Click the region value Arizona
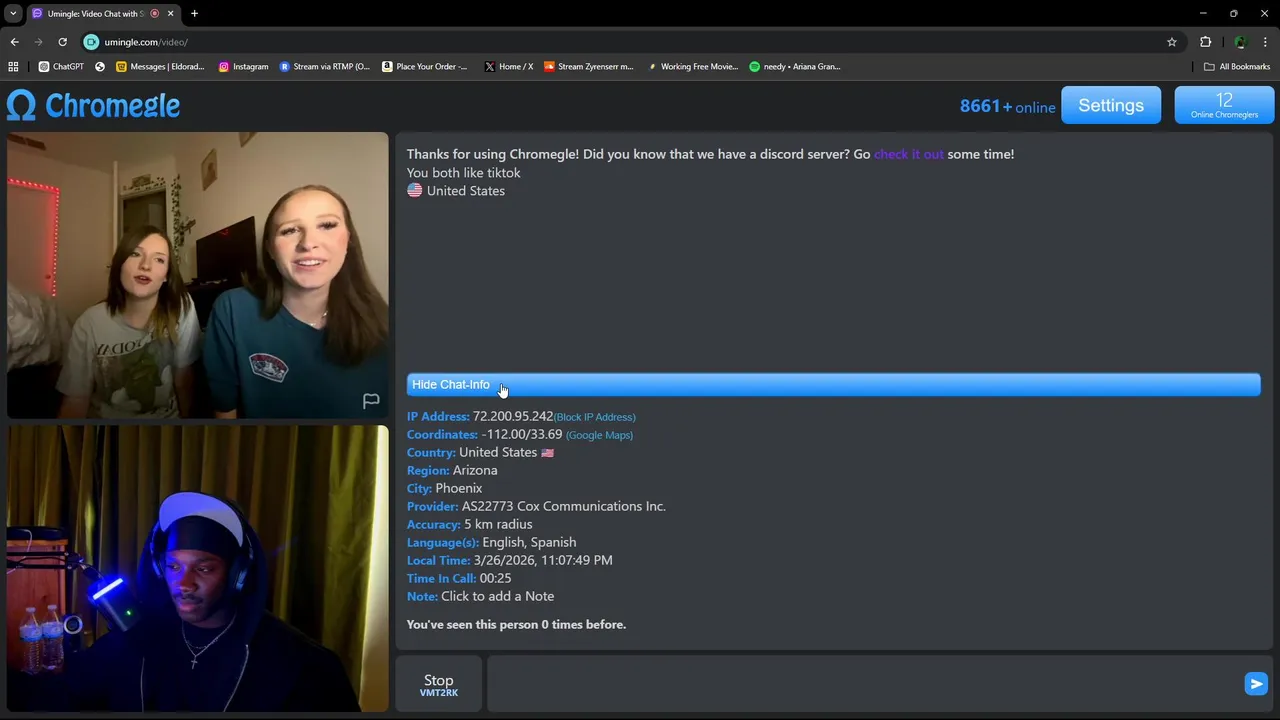The height and width of the screenshot is (720, 1280). pyautogui.click(x=475, y=470)
